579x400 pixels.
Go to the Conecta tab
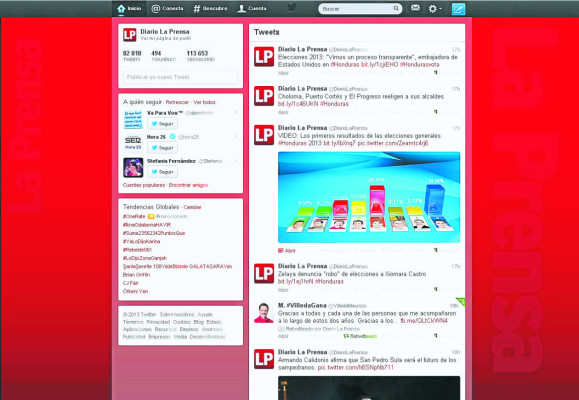pos(167,8)
